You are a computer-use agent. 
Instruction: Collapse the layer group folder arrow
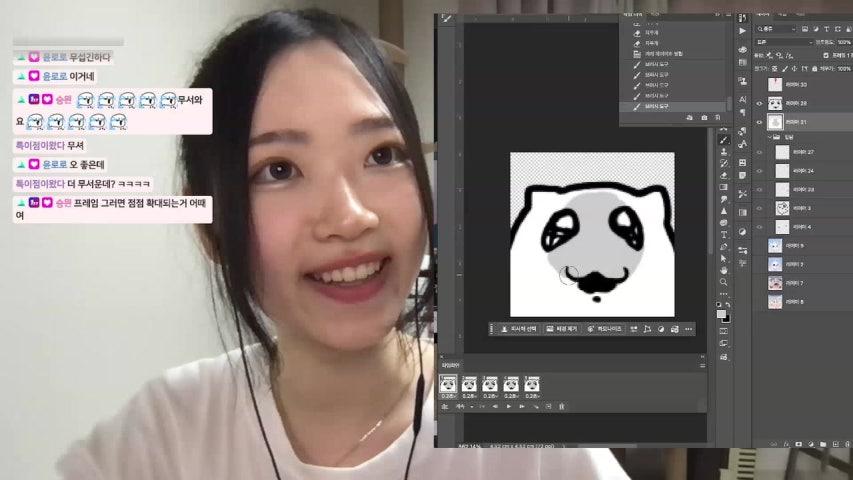(x=770, y=137)
